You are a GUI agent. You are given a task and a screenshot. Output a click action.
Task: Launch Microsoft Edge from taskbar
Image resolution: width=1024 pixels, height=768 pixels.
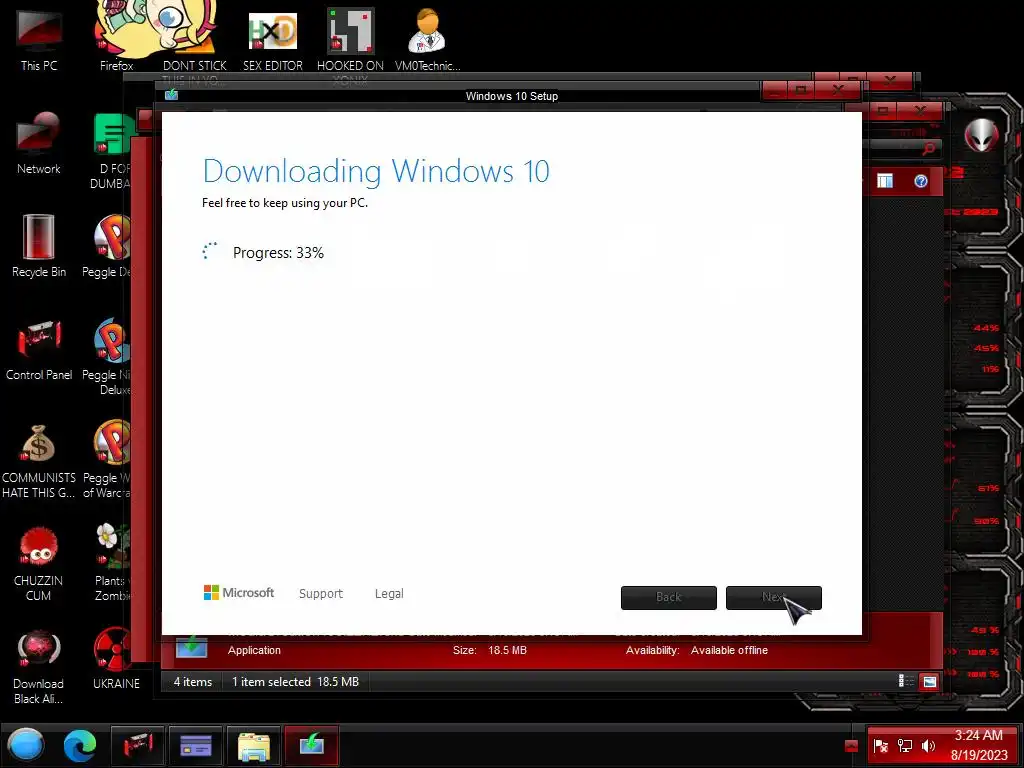coord(80,745)
